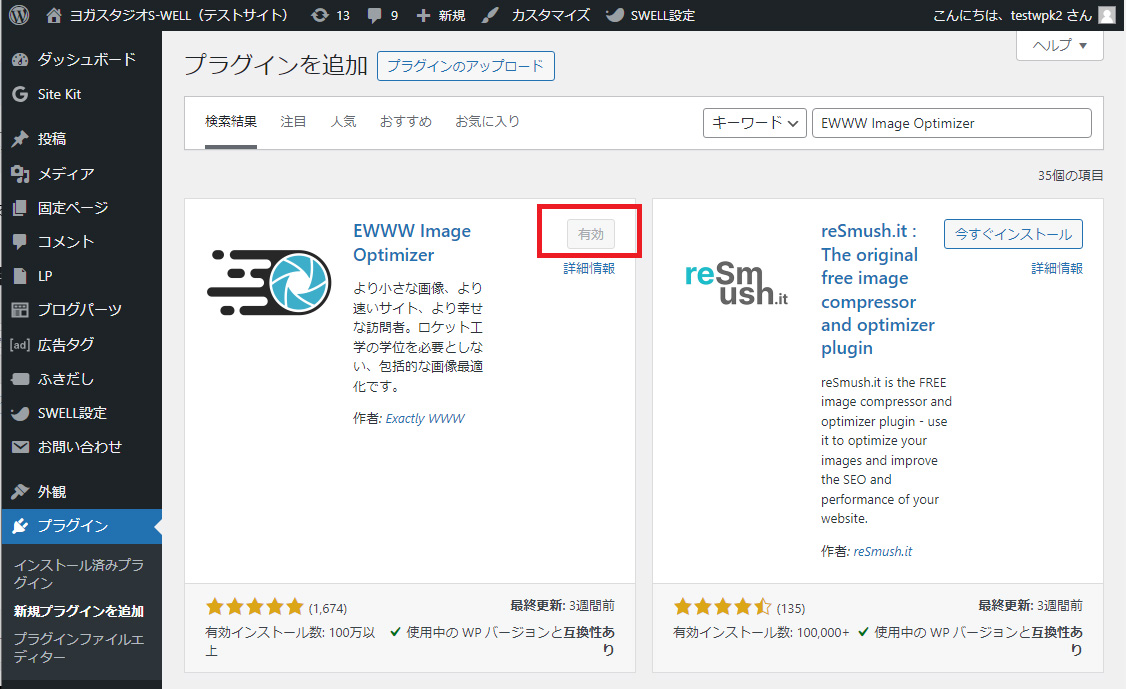Expand the ヘルプ panel
This screenshot has height=689, width=1127.
click(1059, 45)
